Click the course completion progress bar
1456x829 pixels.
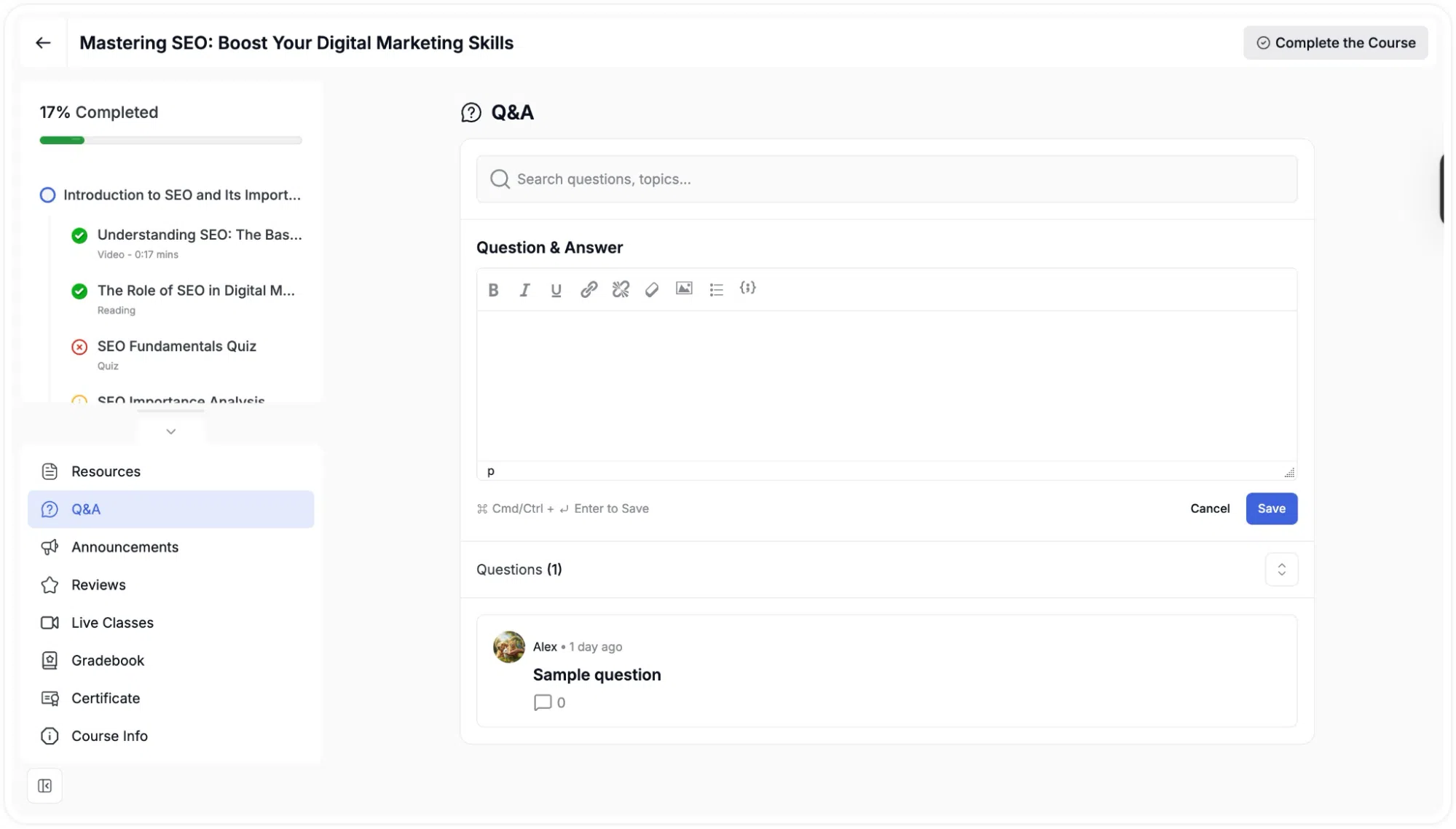pyautogui.click(x=170, y=140)
